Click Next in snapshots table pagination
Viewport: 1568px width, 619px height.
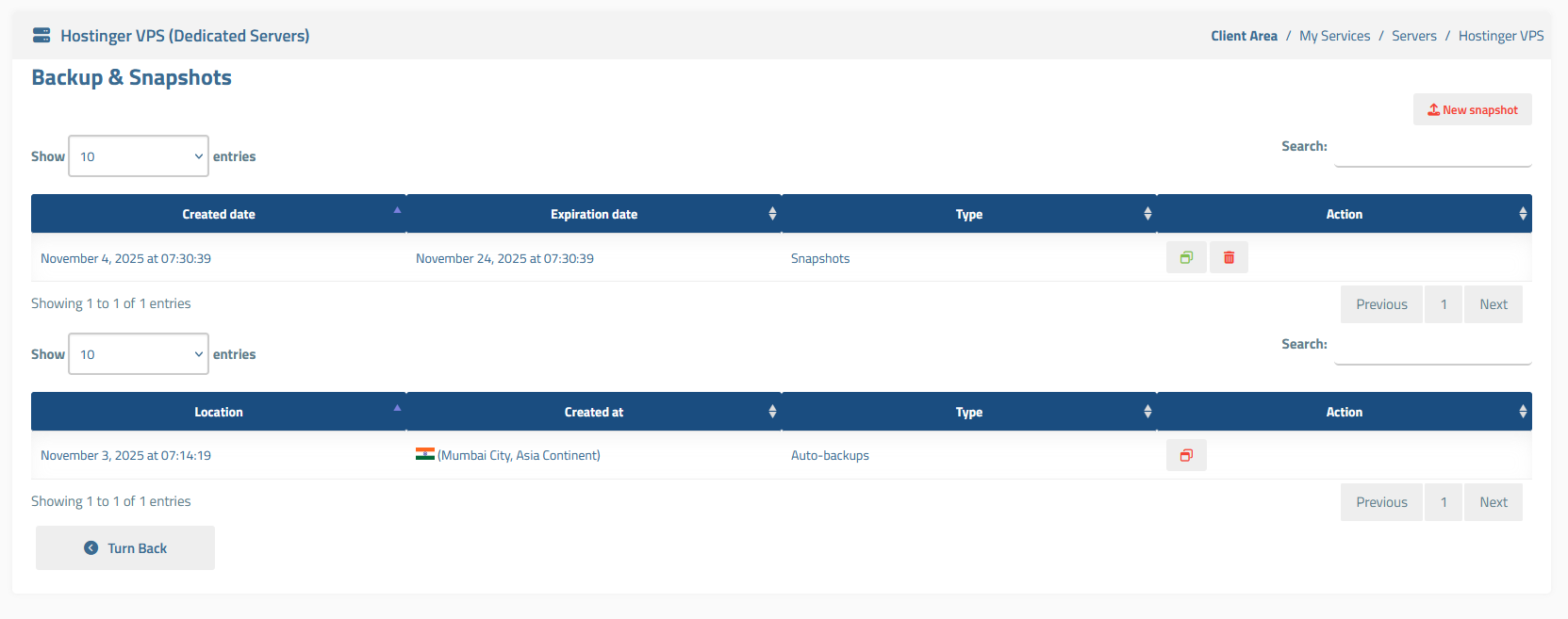coord(1493,304)
